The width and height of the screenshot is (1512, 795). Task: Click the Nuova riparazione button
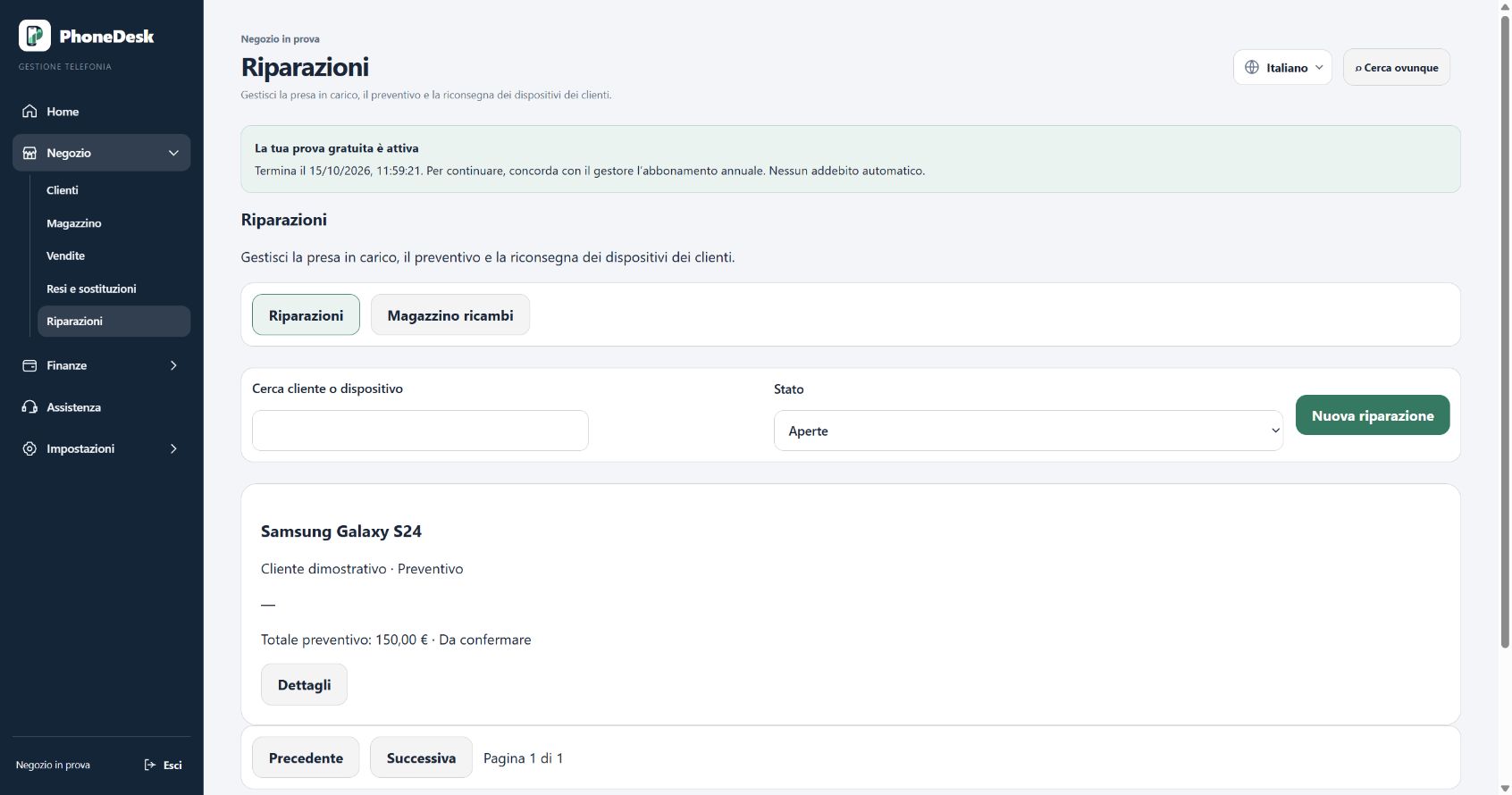1373,415
